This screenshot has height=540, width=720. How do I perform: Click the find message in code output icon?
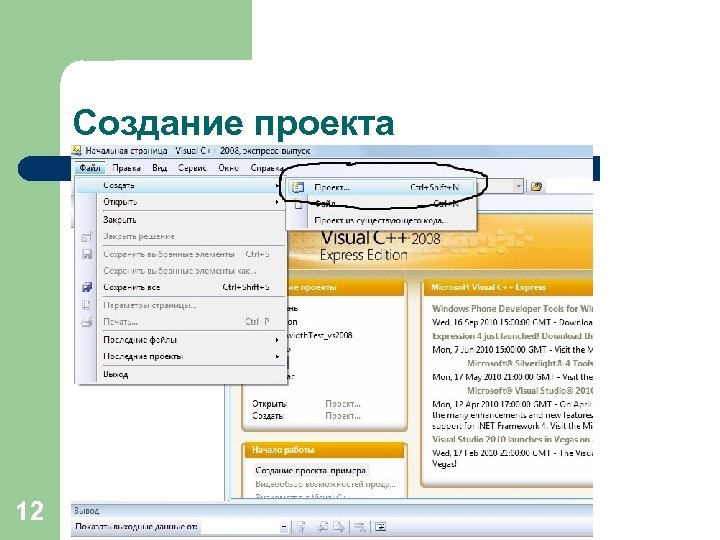click(x=301, y=527)
